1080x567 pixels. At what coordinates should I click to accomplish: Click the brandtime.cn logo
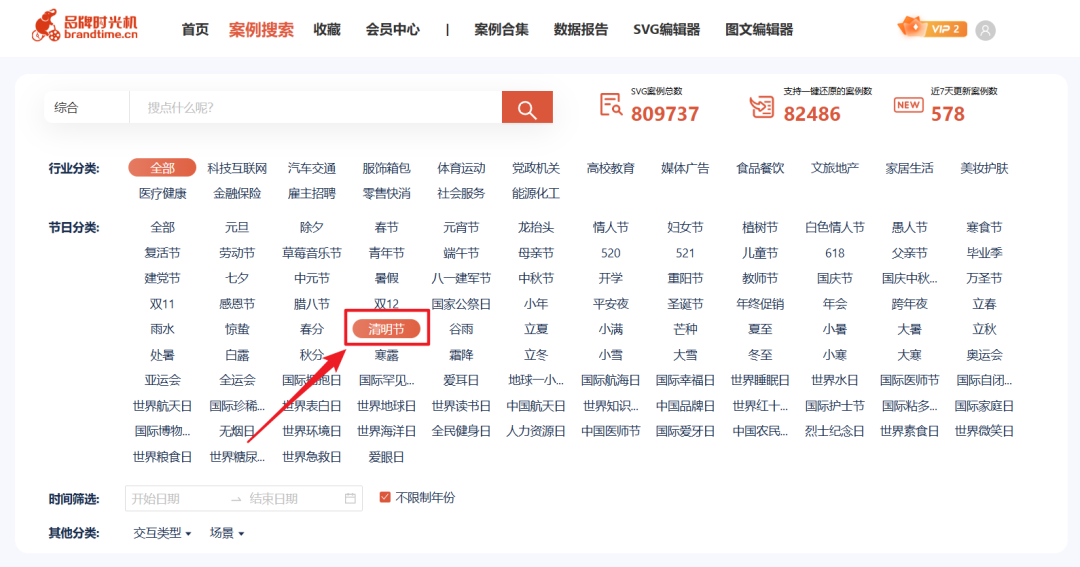(85, 26)
